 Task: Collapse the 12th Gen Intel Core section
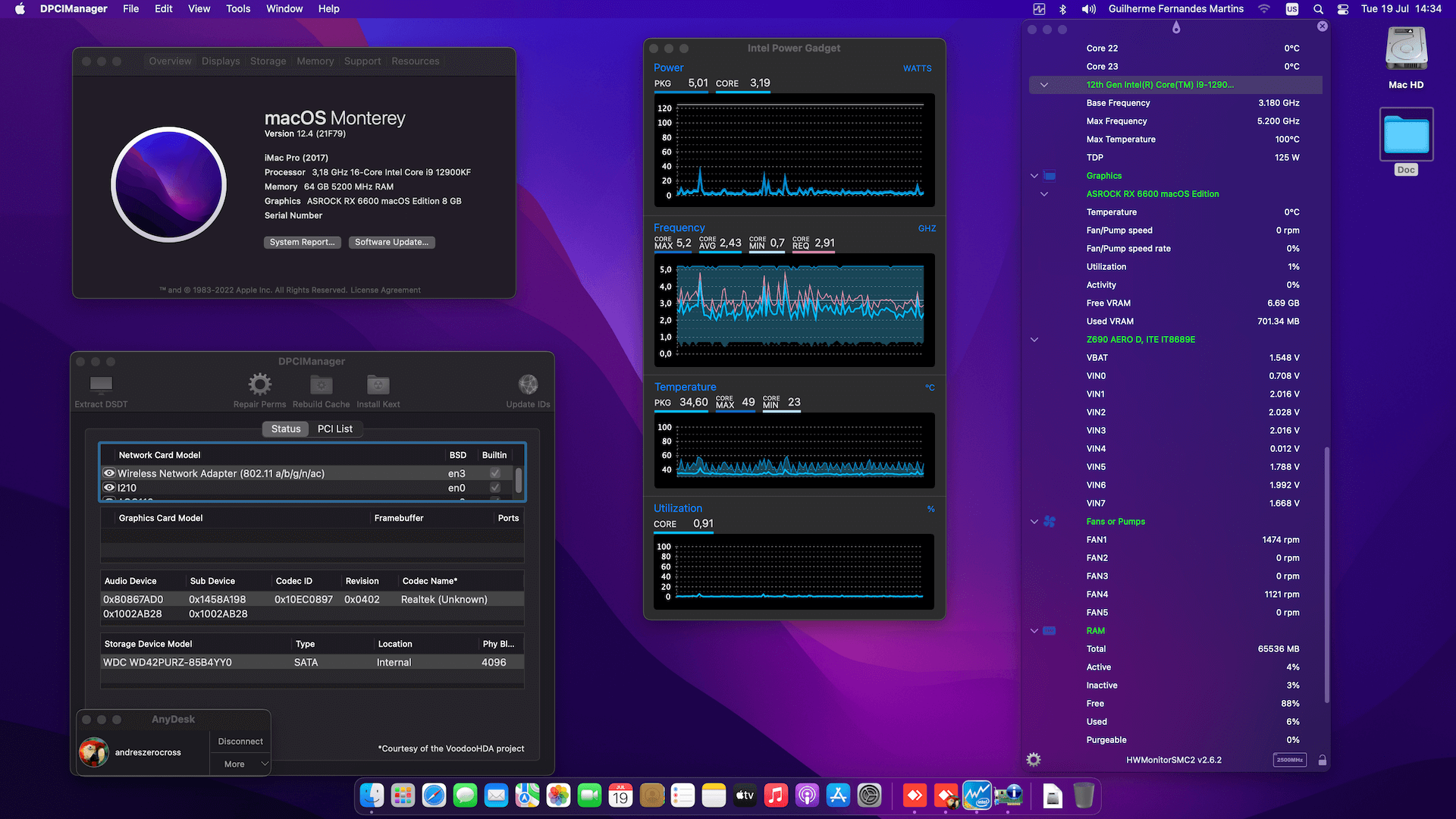pyautogui.click(x=1044, y=85)
